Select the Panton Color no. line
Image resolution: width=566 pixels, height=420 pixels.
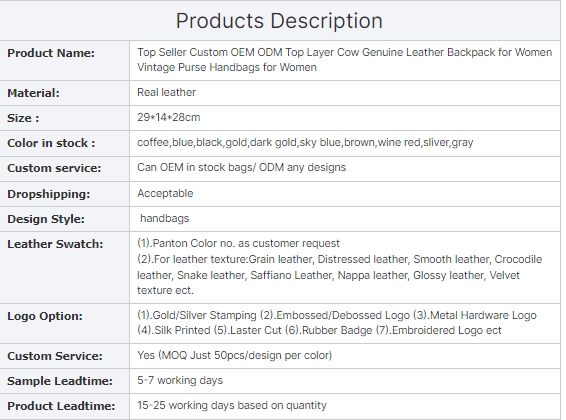click(x=238, y=243)
